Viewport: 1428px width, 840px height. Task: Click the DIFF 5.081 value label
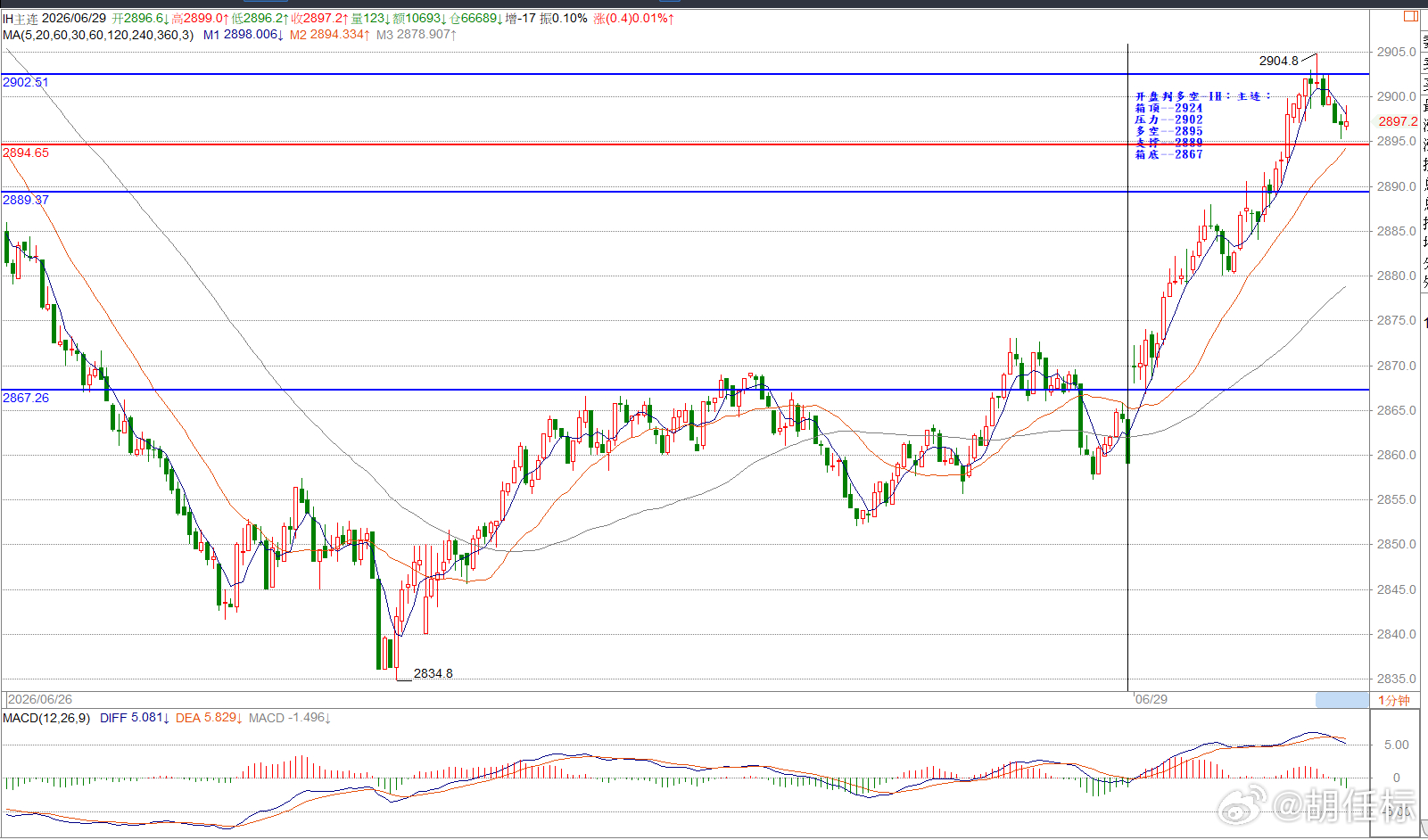pos(134,718)
